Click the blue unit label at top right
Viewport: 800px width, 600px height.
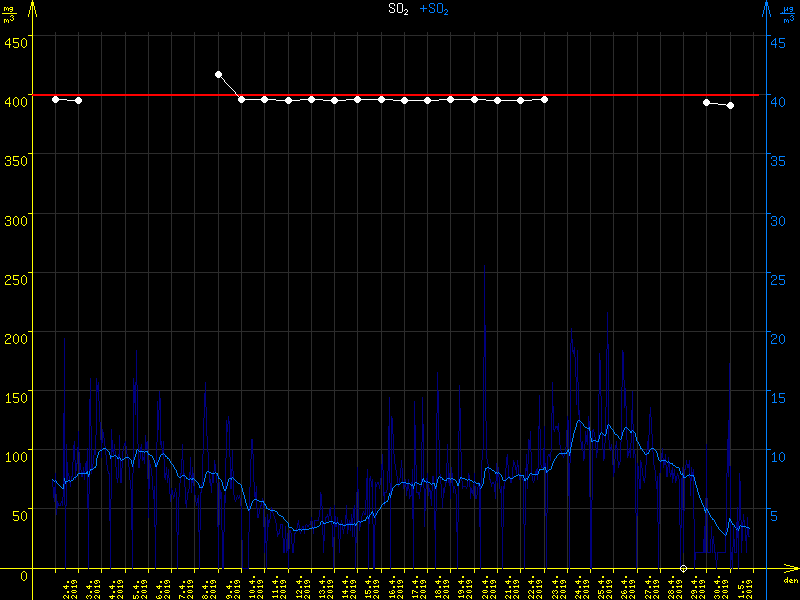(789, 13)
